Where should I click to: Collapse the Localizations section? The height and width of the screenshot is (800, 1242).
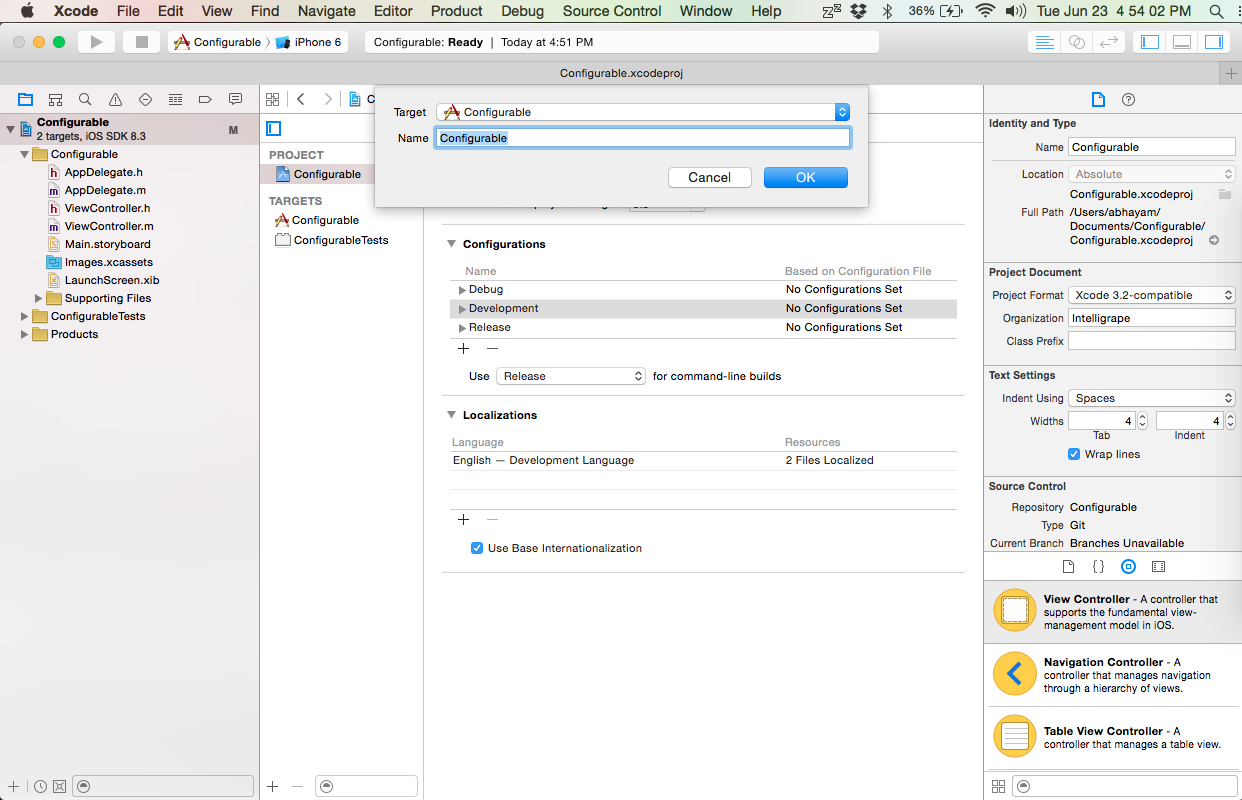click(x=451, y=415)
